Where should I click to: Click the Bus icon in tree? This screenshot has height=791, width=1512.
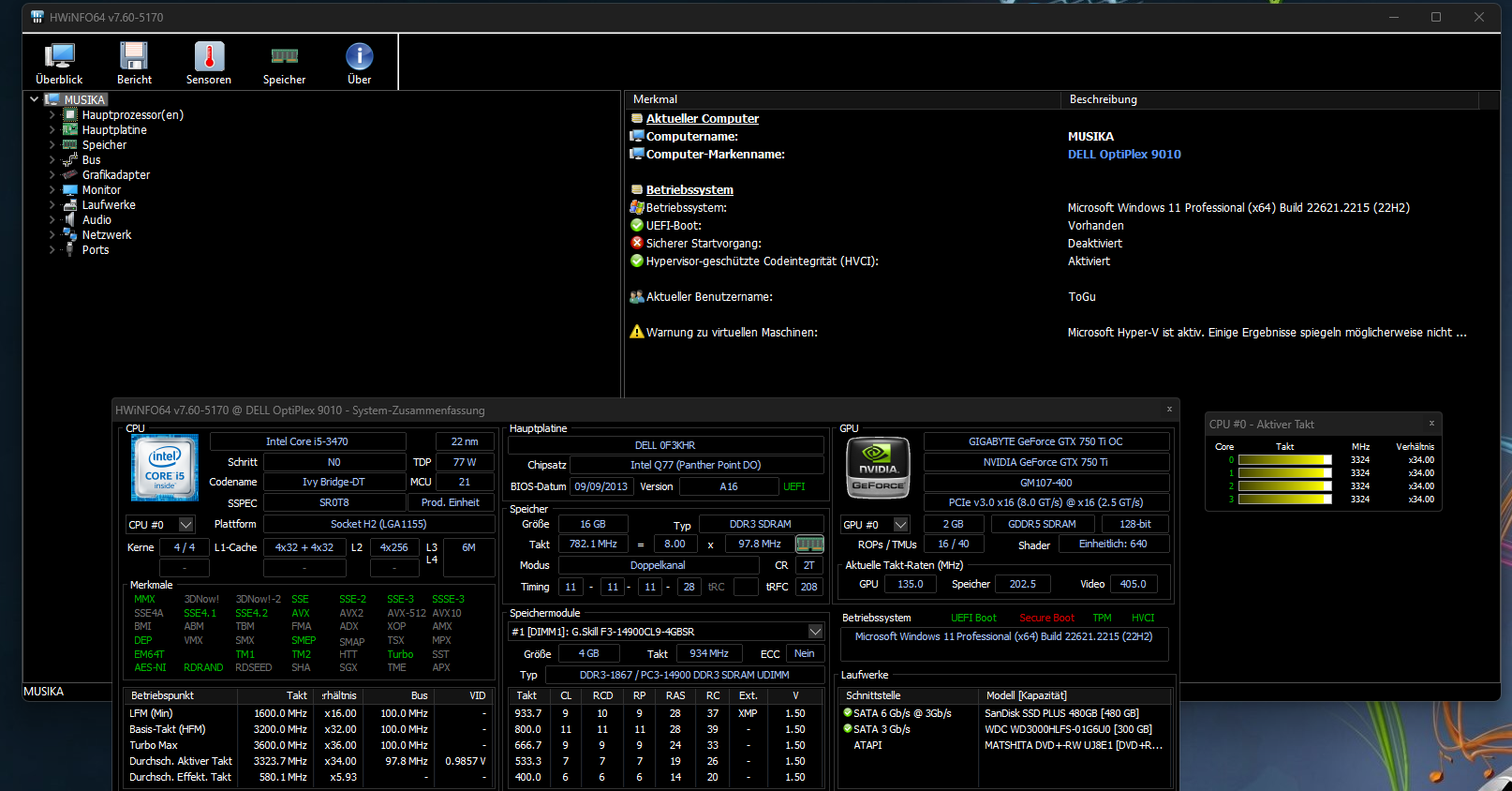coord(70,159)
